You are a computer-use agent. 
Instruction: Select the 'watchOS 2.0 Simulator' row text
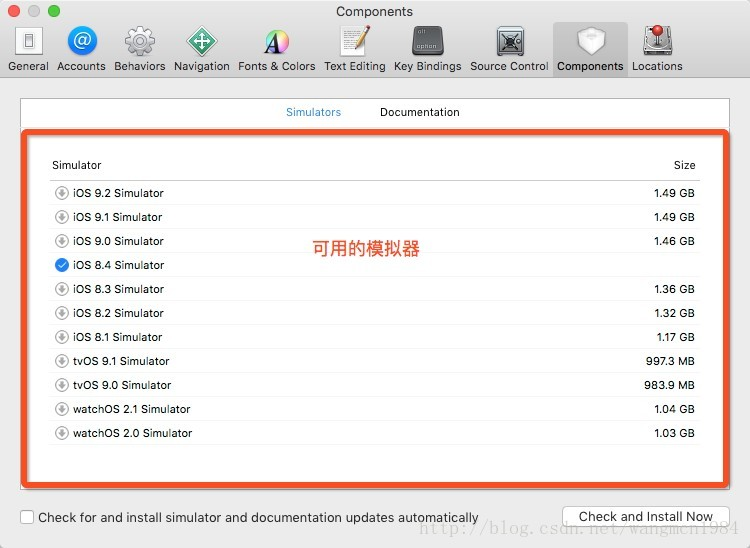tap(132, 433)
